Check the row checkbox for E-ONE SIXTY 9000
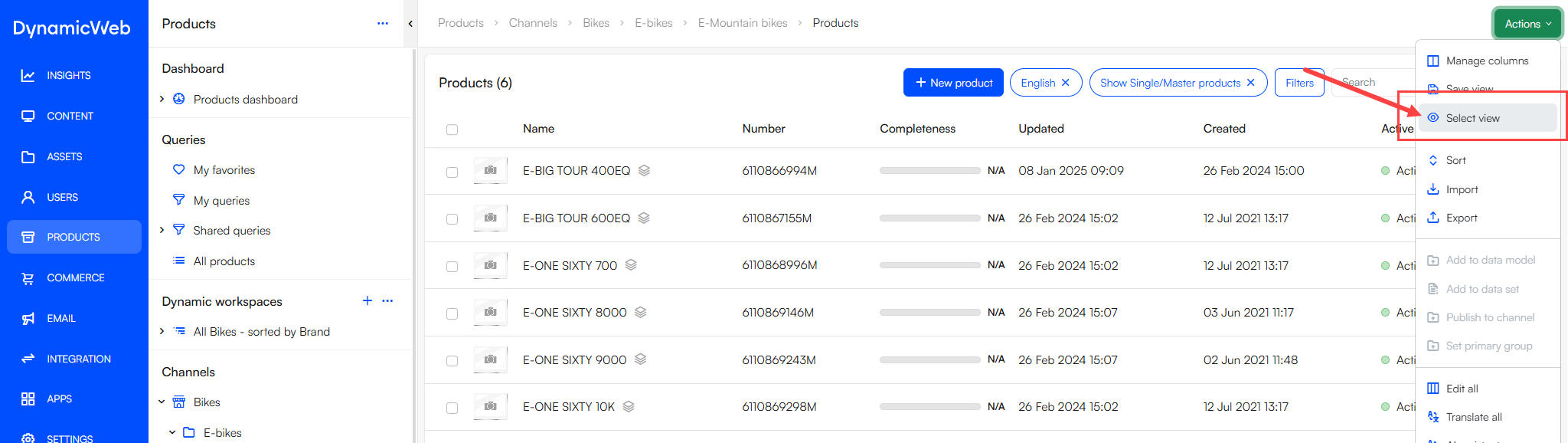Viewport: 1568px width, 443px height. click(452, 359)
